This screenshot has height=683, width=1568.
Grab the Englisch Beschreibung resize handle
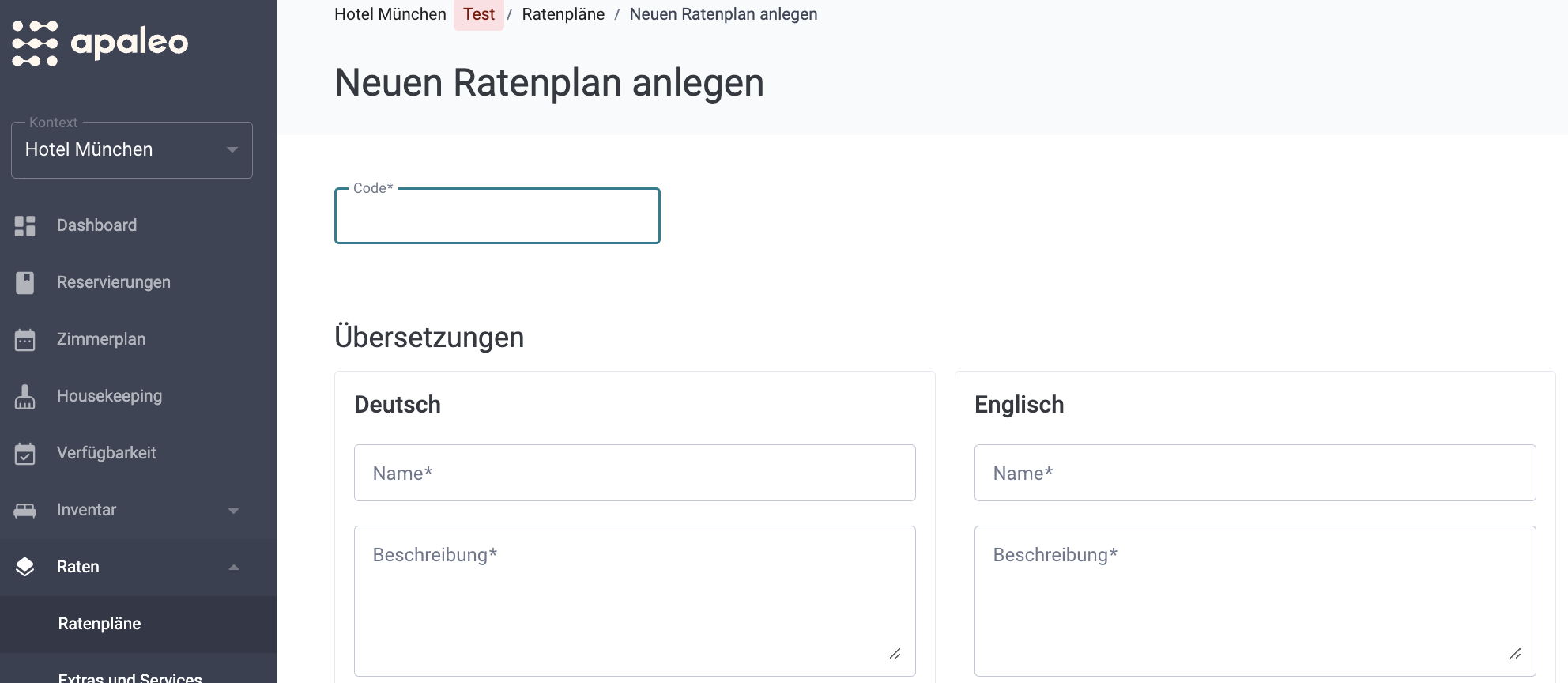[1515, 654]
